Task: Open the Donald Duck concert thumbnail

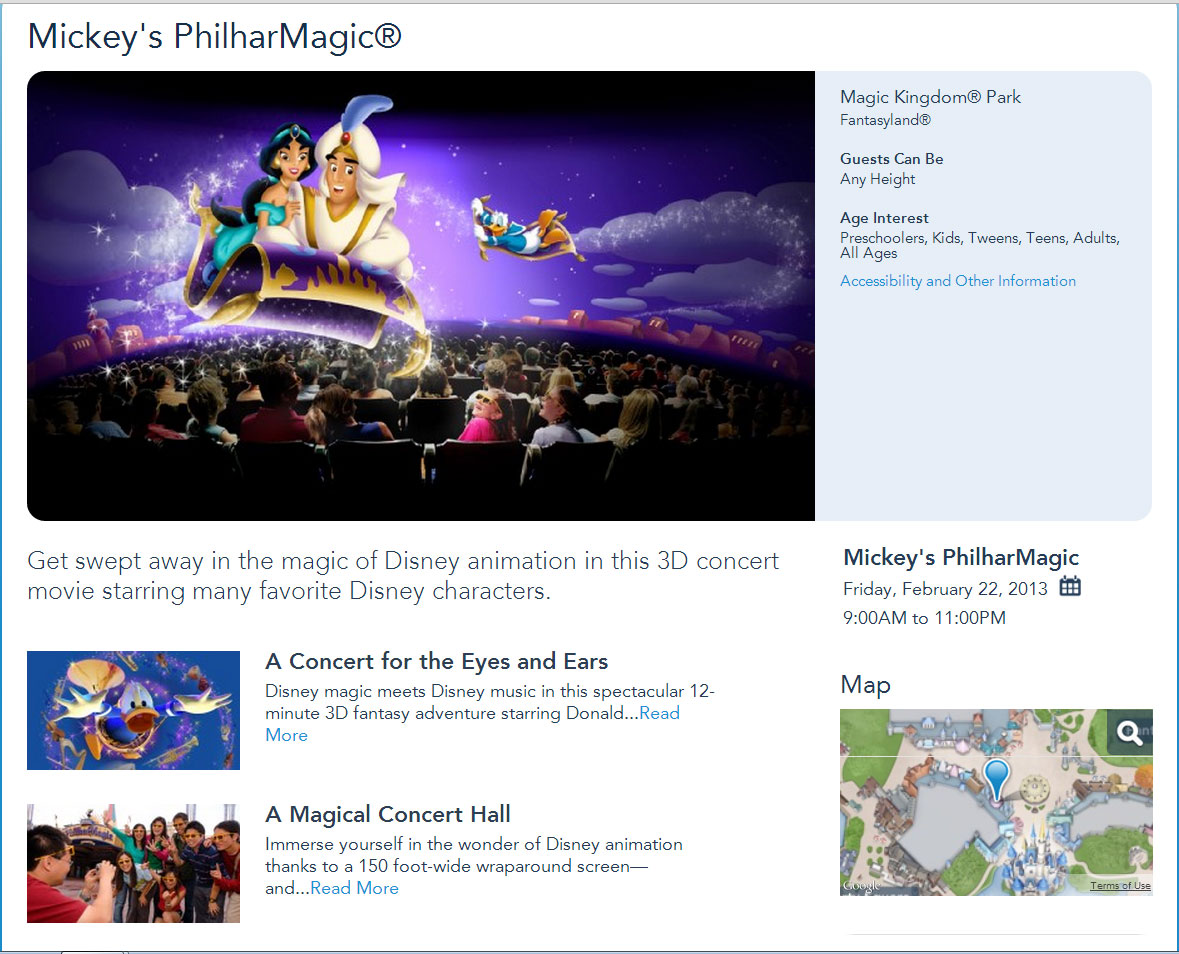Action: point(133,710)
